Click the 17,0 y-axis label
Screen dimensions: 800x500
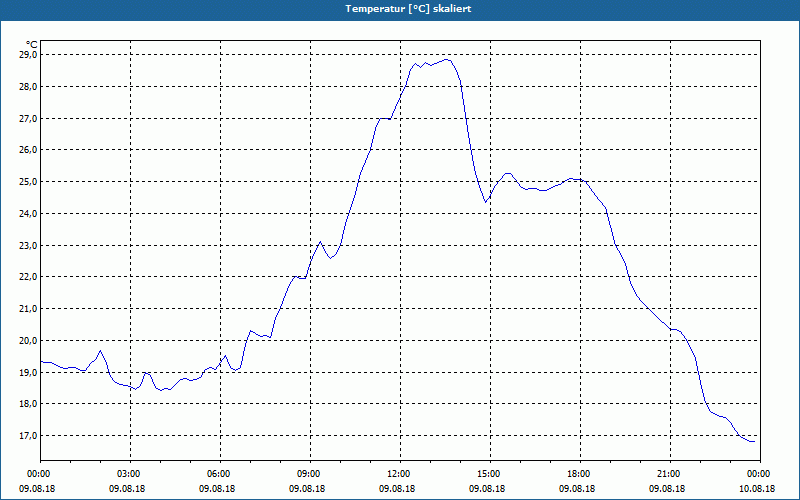[x=28, y=436]
